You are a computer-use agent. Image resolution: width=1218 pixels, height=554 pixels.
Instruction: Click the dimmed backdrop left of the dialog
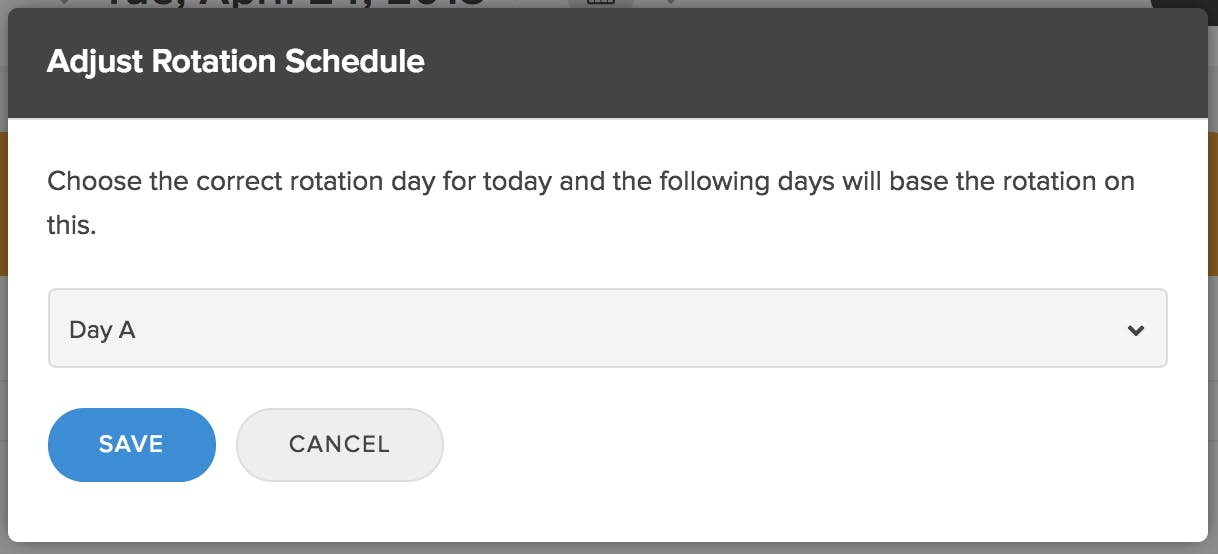pos(3,300)
